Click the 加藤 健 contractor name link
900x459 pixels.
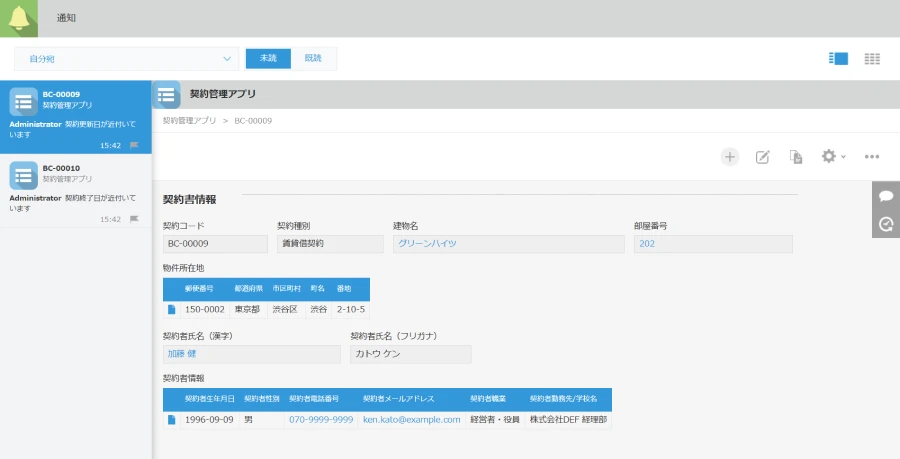(x=182, y=353)
